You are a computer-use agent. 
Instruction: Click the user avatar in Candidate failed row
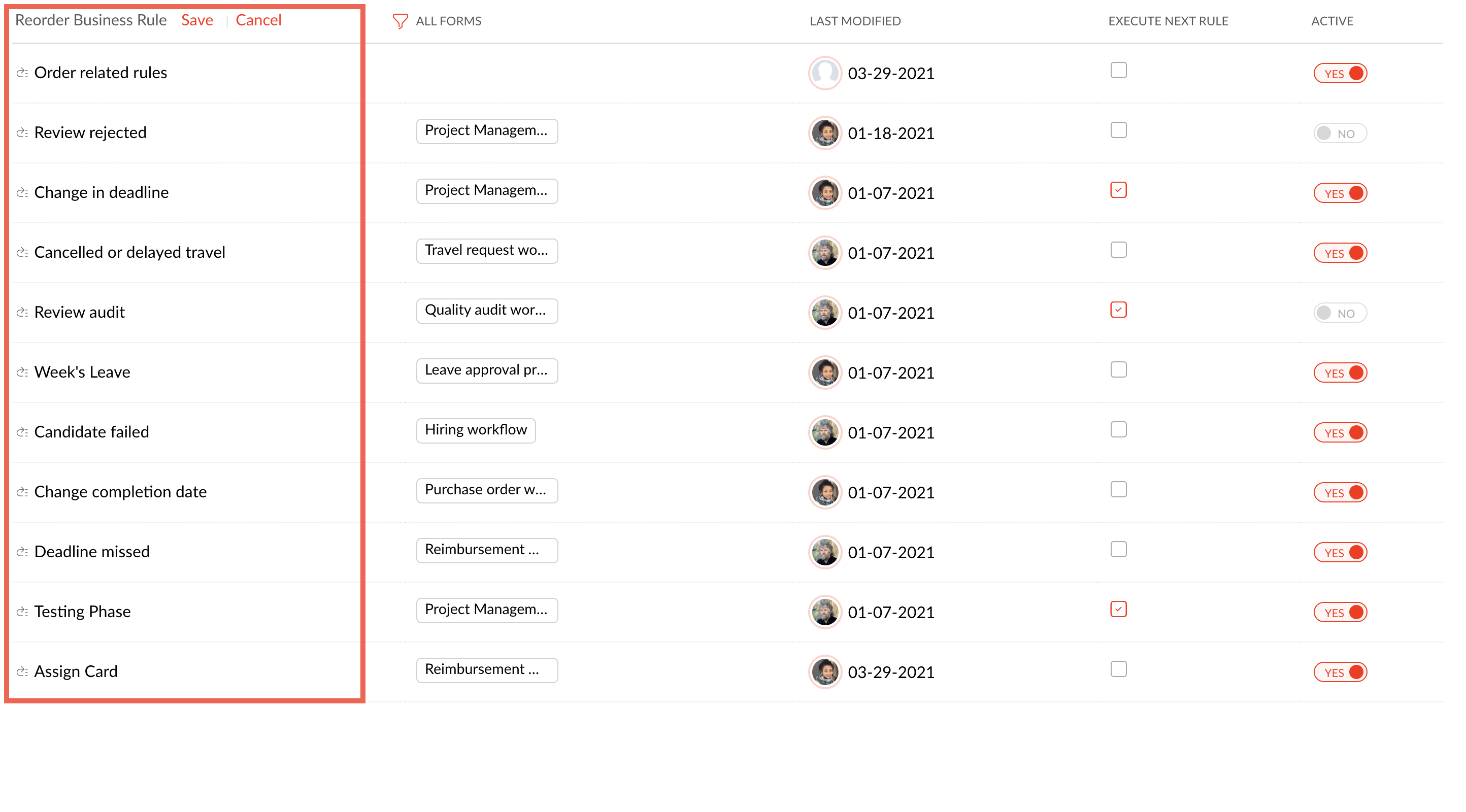[x=824, y=432]
